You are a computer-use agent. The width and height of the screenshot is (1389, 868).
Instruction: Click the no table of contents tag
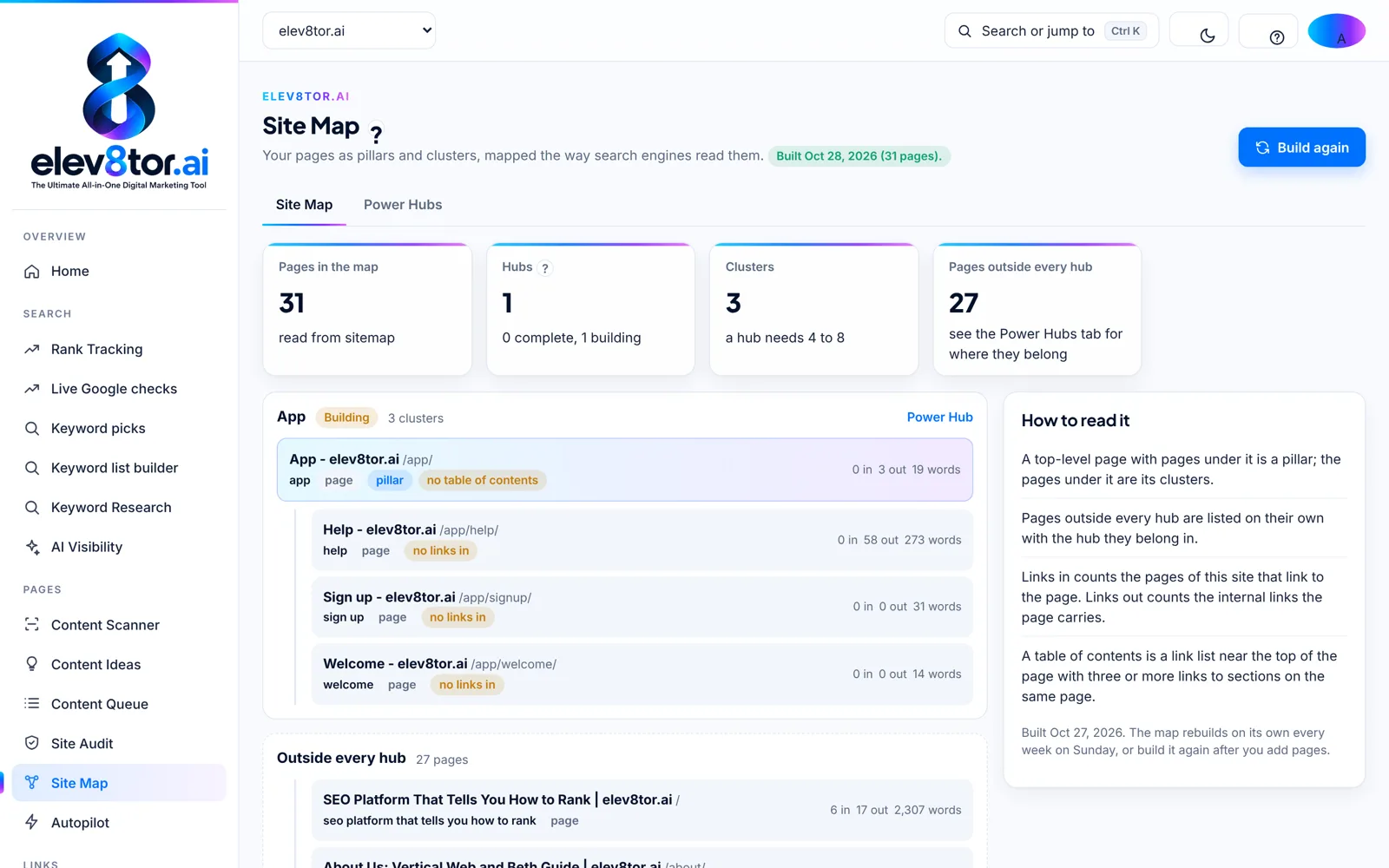tap(482, 481)
